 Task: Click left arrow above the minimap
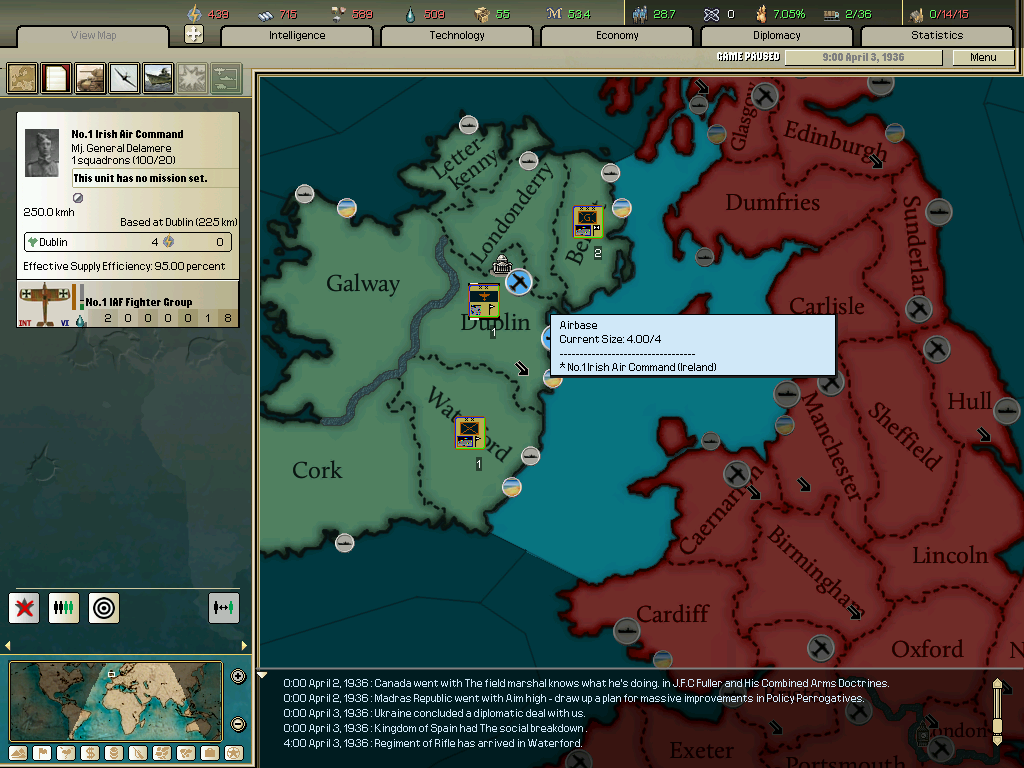point(9,646)
